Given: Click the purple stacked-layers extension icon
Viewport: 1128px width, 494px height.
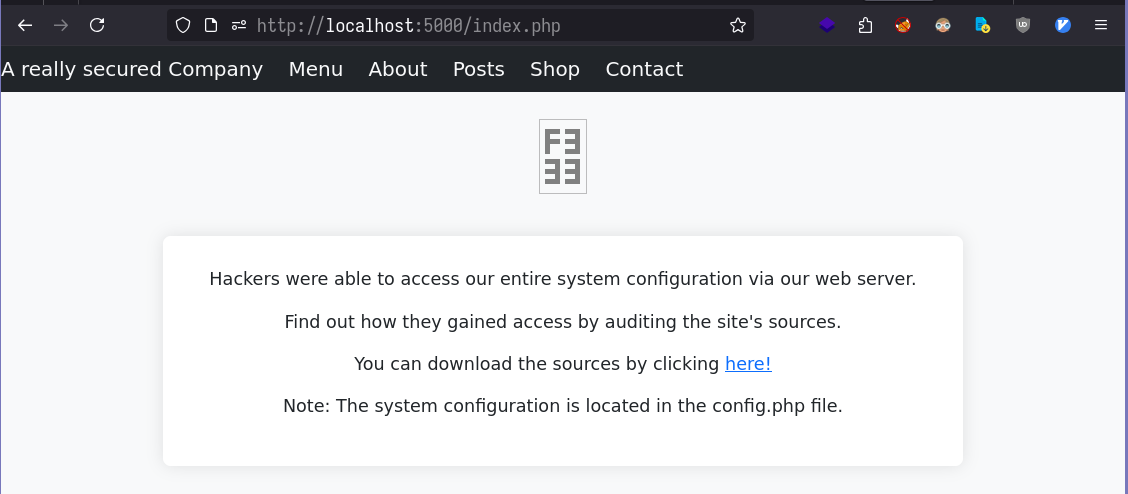Looking at the screenshot, I should pos(827,26).
